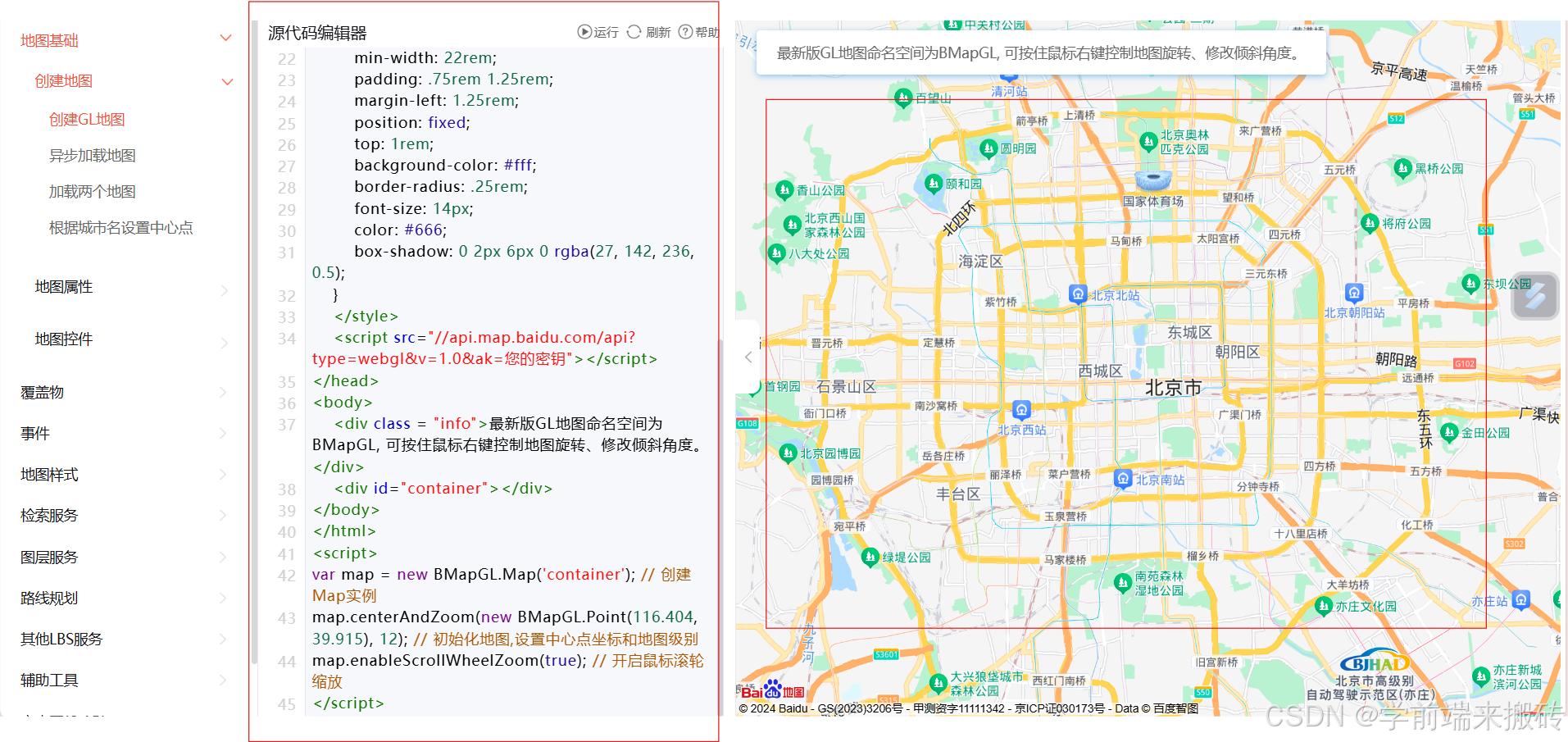Collapse the 创建地图 submenu chevron

228,81
